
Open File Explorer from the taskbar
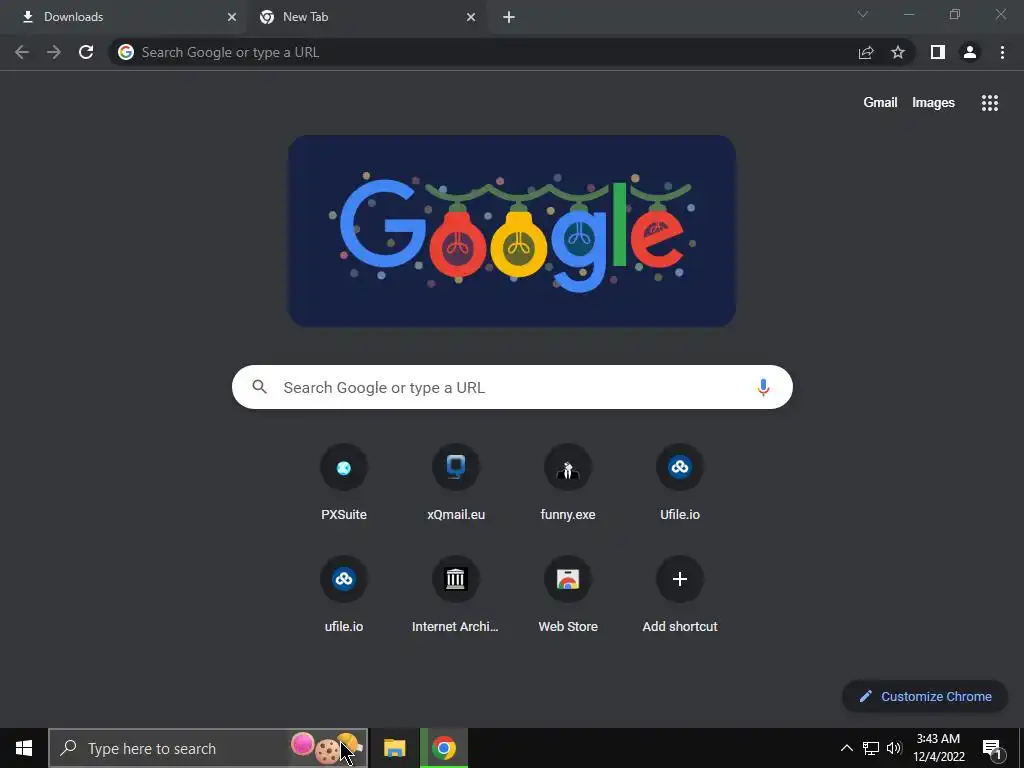point(394,748)
